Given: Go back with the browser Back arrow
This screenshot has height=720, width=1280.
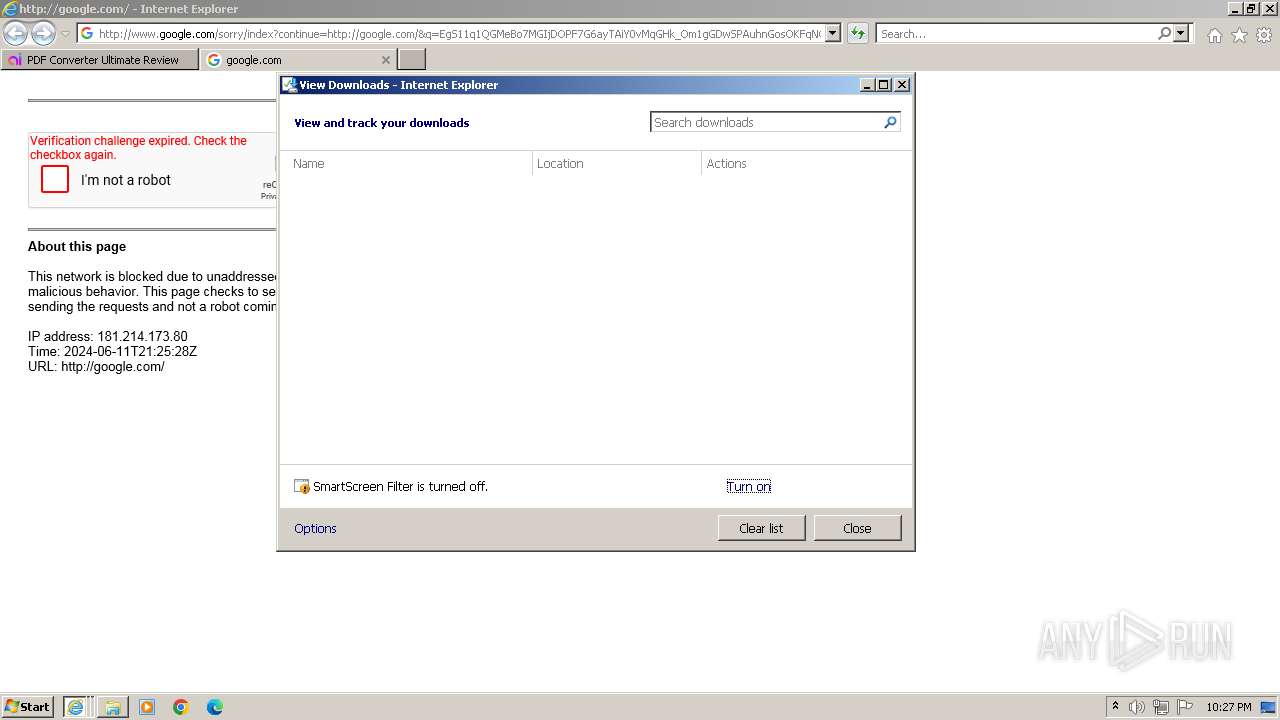Looking at the screenshot, I should [15, 34].
